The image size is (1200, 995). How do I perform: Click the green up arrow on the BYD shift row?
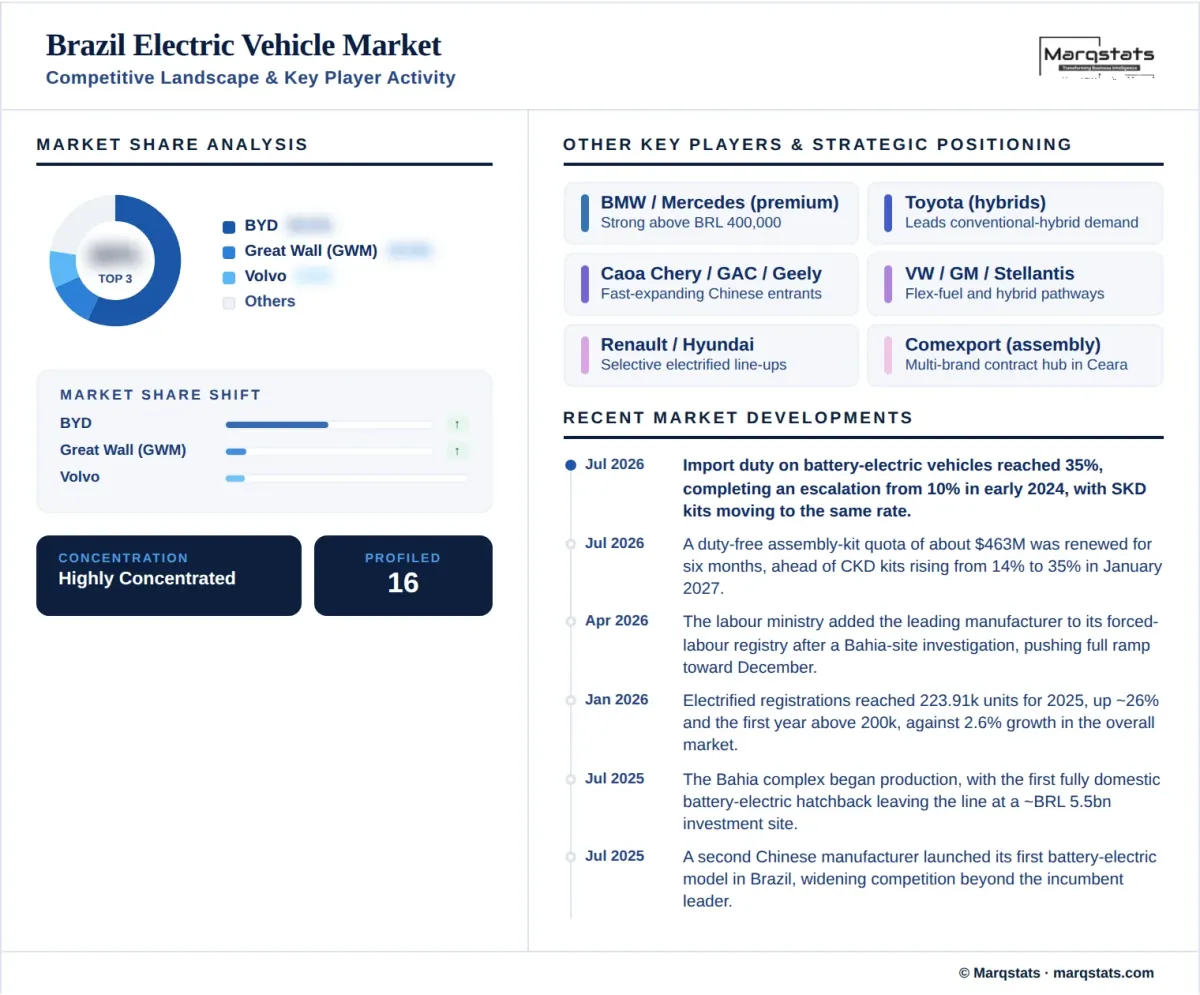pos(457,424)
